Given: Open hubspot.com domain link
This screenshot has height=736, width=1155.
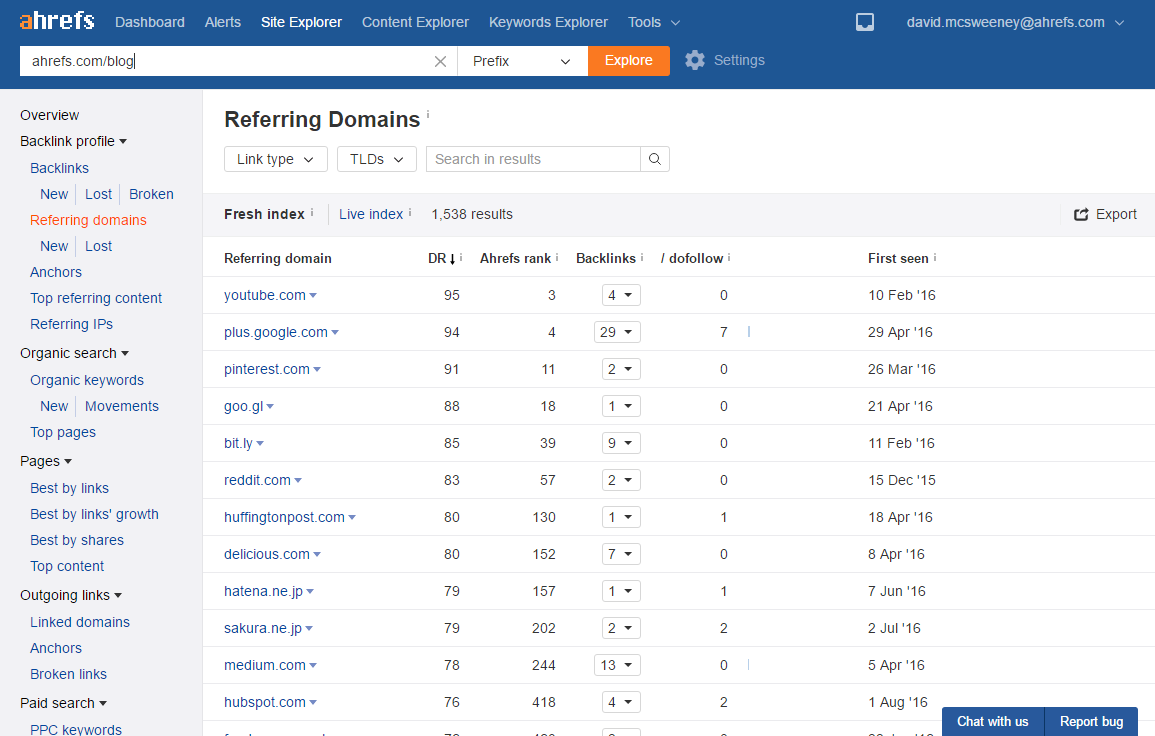Looking at the screenshot, I should point(264,702).
